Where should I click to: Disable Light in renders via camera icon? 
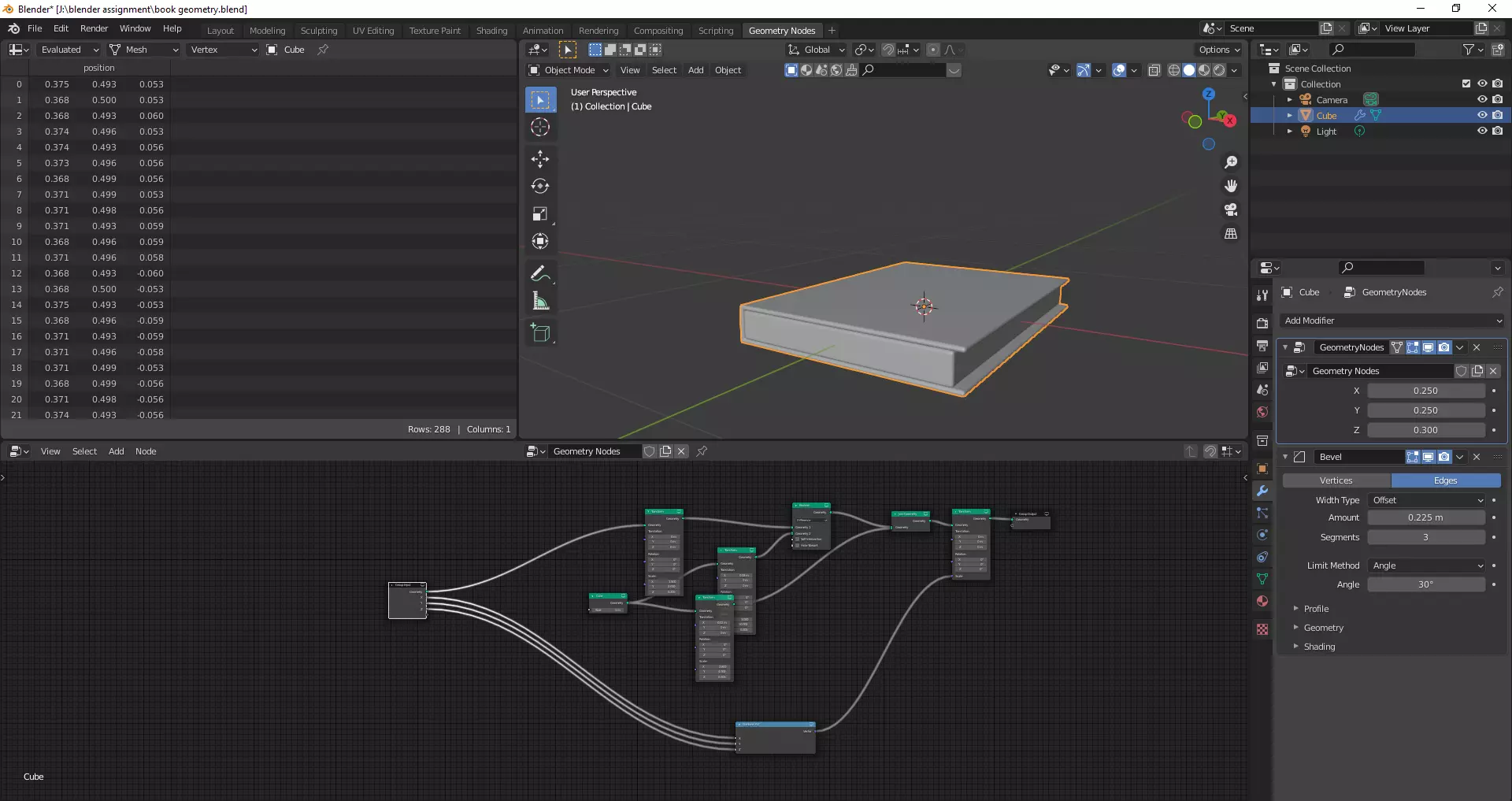tap(1497, 131)
